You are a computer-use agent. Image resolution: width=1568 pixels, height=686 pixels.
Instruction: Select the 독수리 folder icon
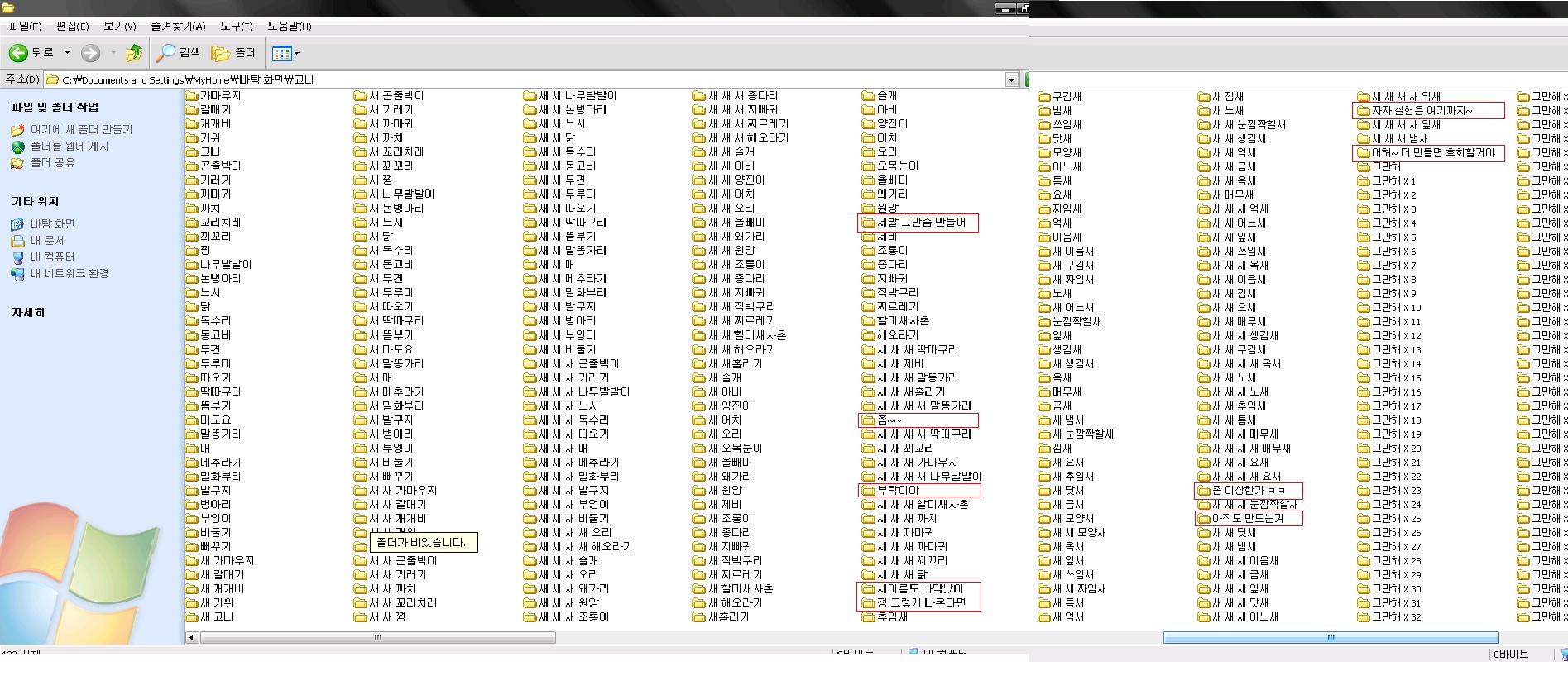(x=192, y=321)
